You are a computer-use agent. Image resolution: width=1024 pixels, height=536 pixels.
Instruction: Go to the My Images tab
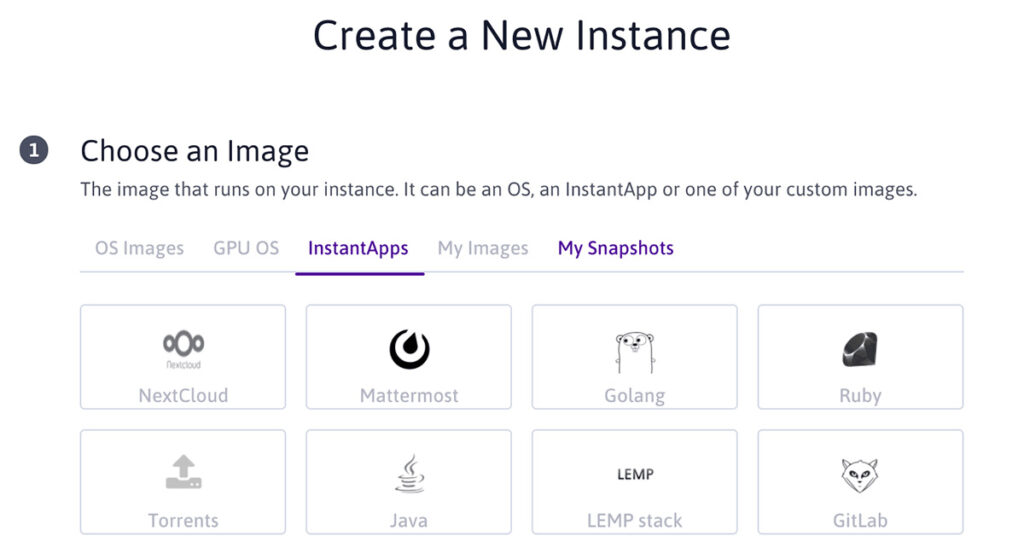coord(483,248)
